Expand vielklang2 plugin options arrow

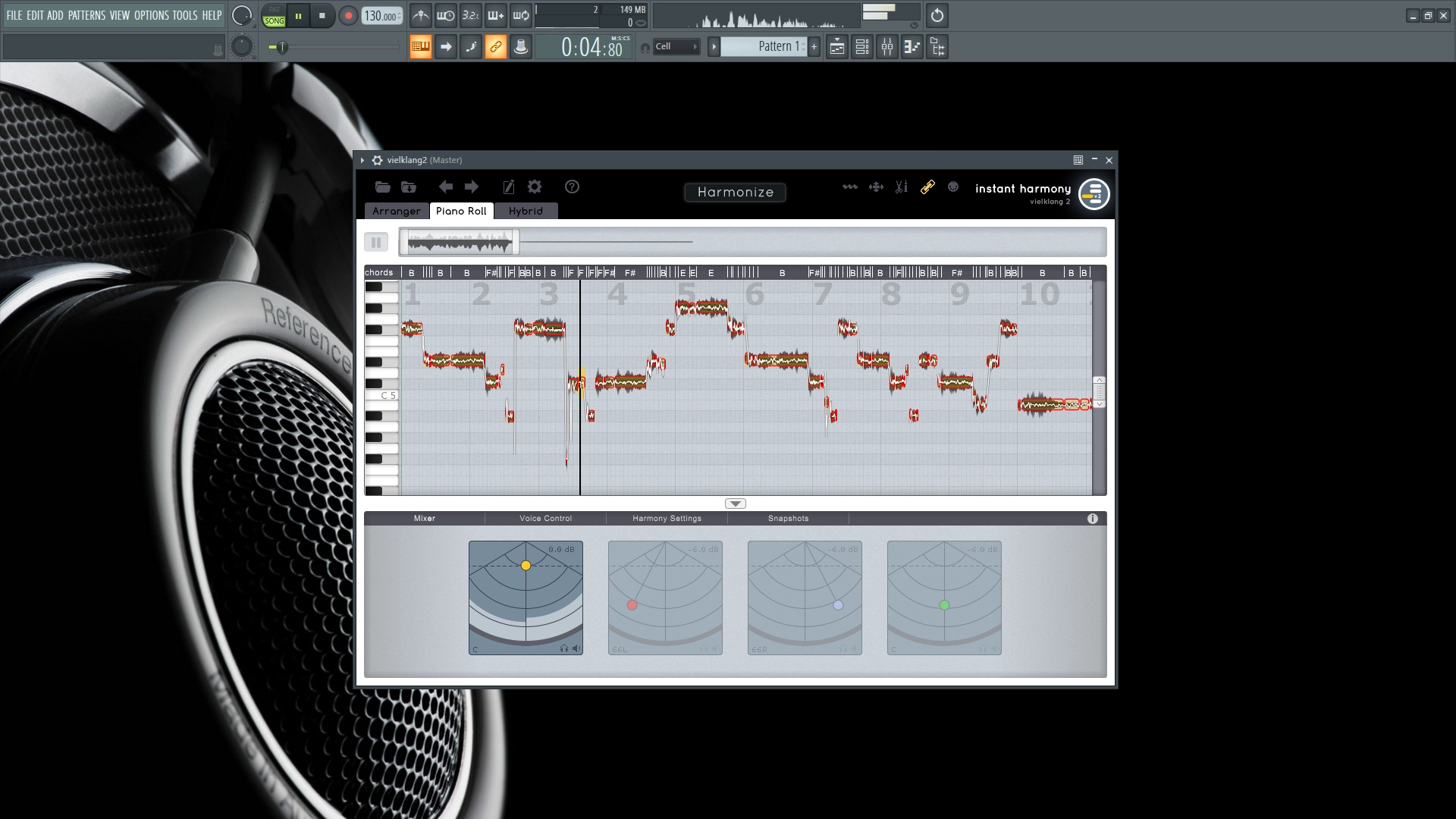pos(362,160)
